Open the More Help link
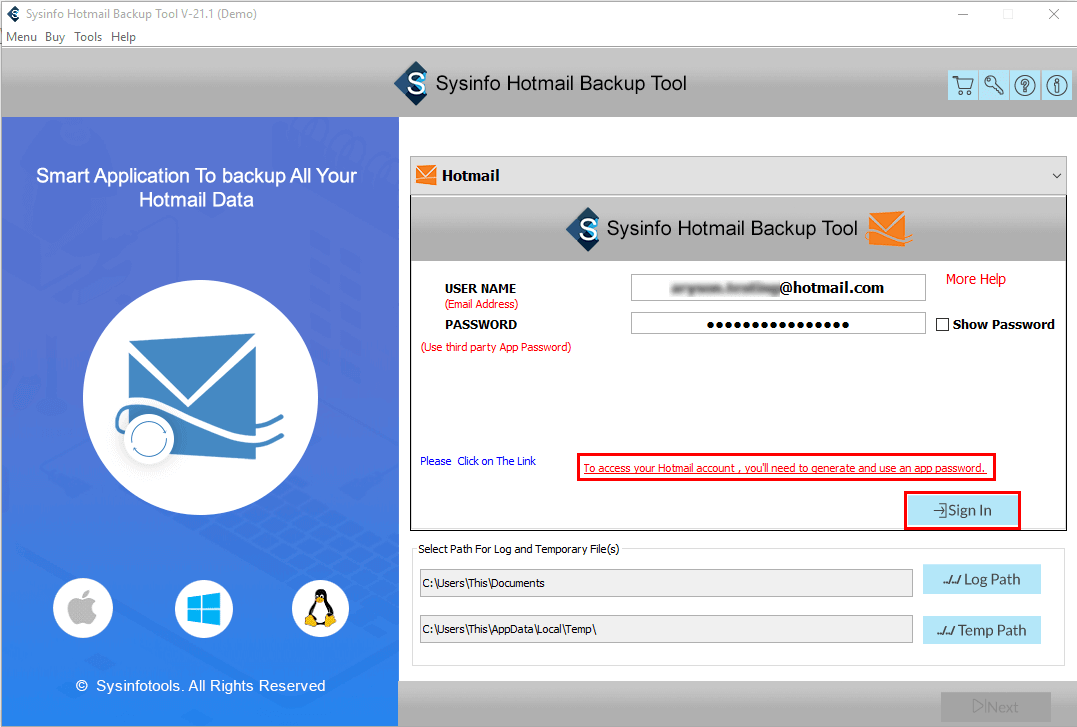1077x727 pixels. [x=975, y=279]
